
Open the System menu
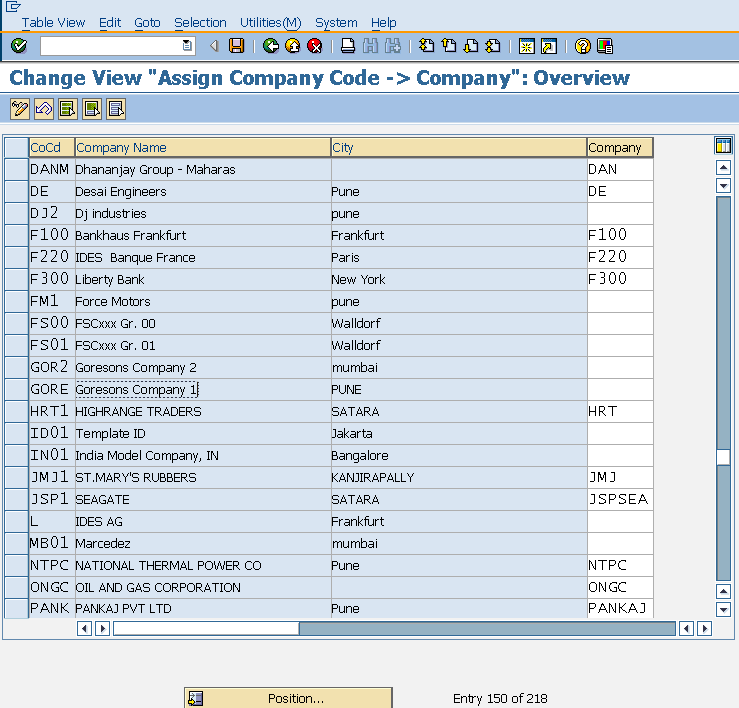tap(336, 23)
